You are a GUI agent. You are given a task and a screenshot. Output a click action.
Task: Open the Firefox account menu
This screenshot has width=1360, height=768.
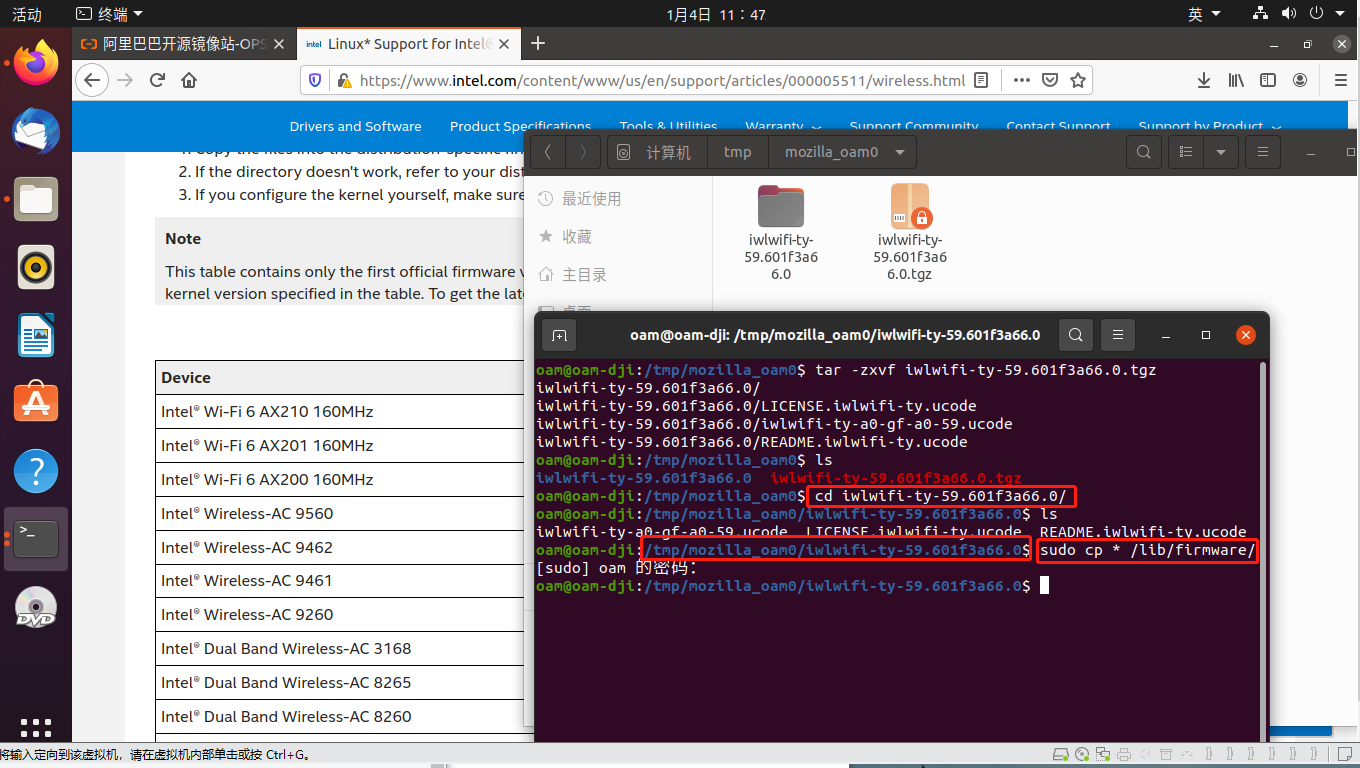coord(1301,80)
